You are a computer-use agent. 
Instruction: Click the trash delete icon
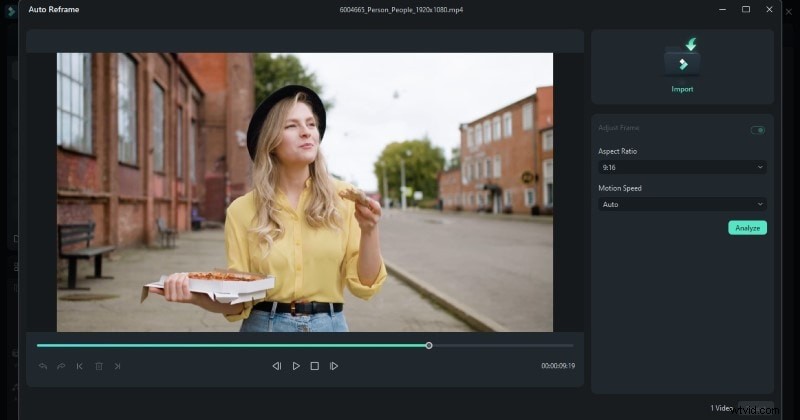(99, 366)
